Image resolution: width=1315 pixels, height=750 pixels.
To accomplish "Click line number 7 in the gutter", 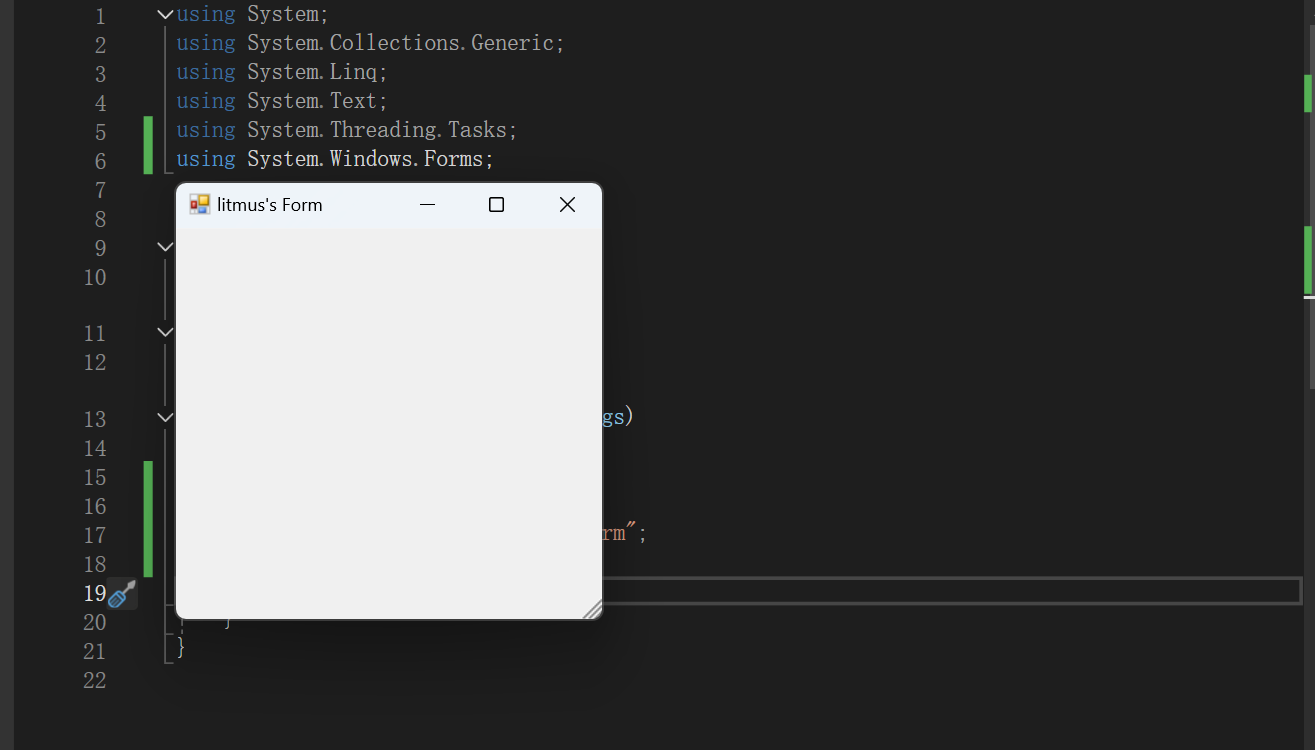I will pos(100,190).
